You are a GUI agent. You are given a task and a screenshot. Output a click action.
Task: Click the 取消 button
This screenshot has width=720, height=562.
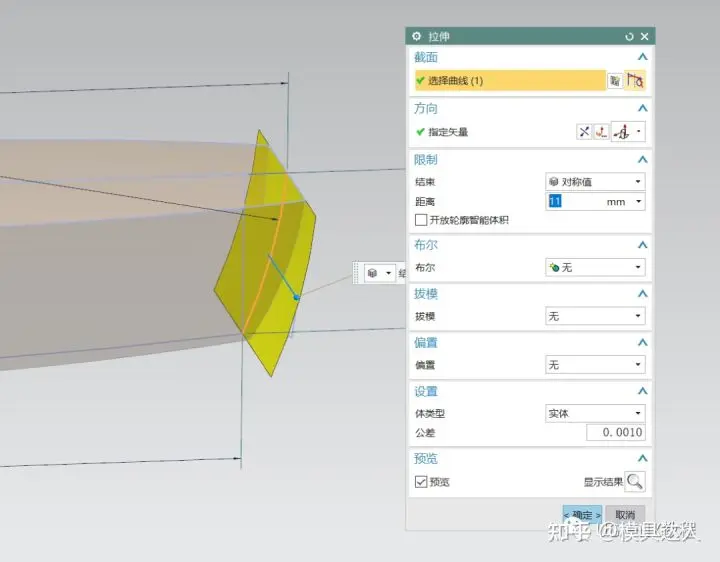625,515
